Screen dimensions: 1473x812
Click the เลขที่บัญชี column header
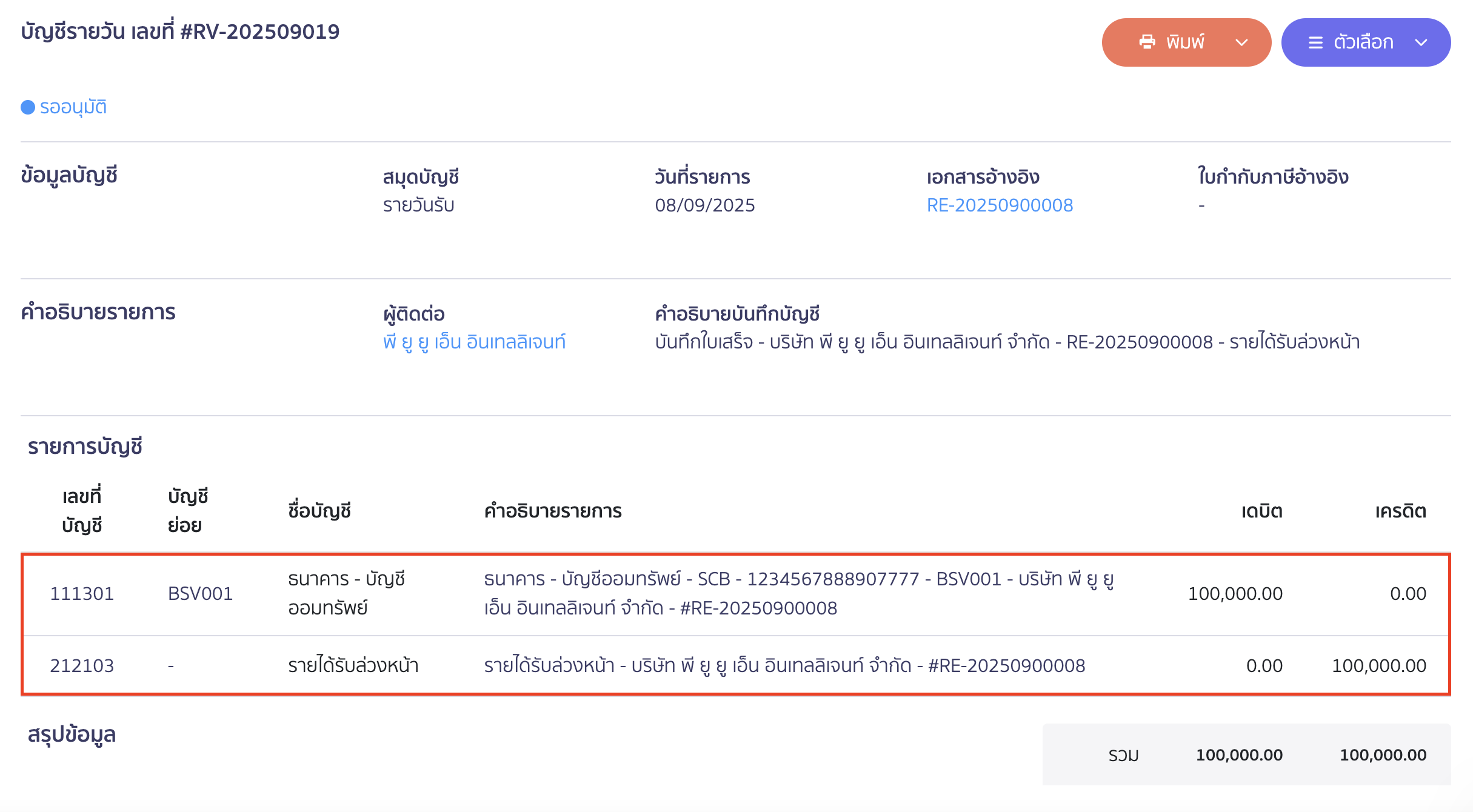tap(82, 511)
